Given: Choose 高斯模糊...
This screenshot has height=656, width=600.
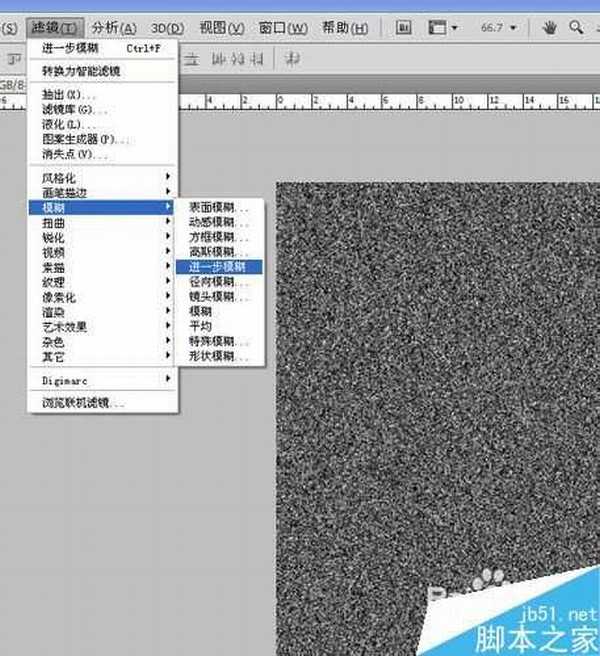Looking at the screenshot, I should pyautogui.click(x=220, y=252).
